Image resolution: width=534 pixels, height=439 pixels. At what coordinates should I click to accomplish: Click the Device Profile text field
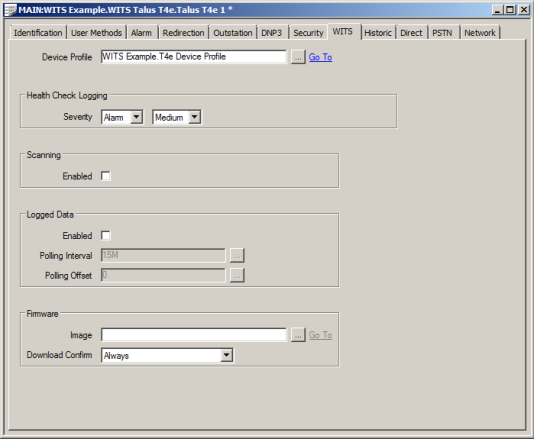point(193,57)
